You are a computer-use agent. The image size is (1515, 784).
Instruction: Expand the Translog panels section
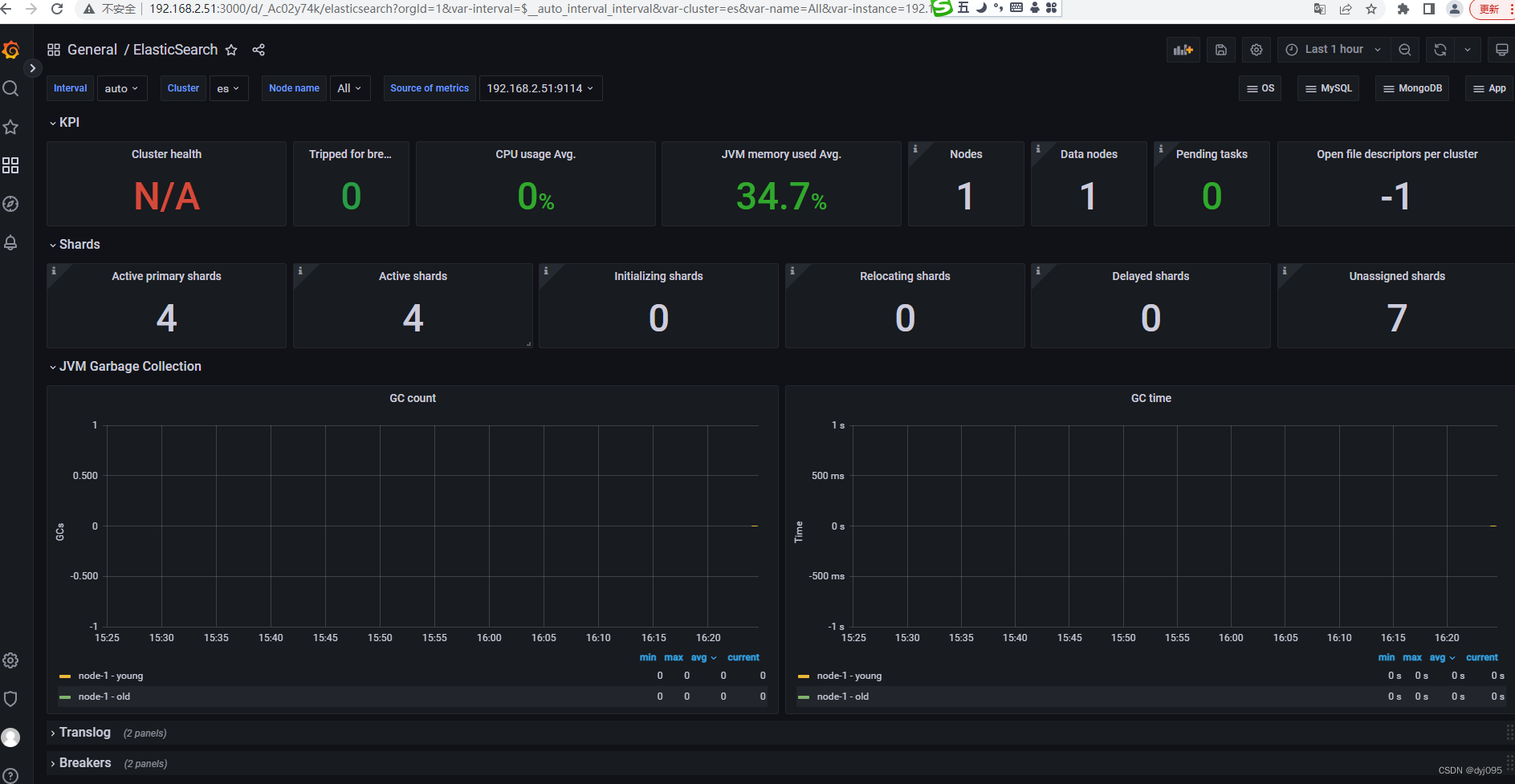point(84,733)
